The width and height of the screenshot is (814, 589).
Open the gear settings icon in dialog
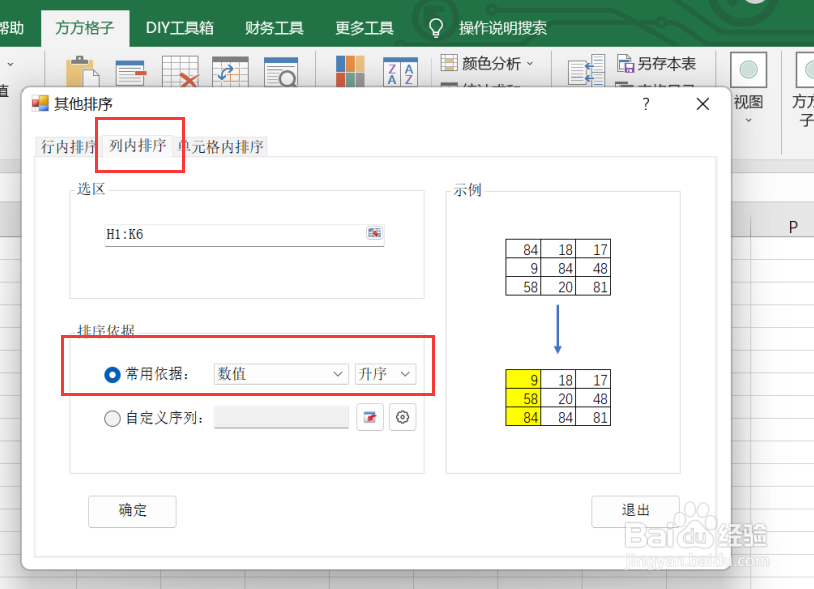pos(402,417)
